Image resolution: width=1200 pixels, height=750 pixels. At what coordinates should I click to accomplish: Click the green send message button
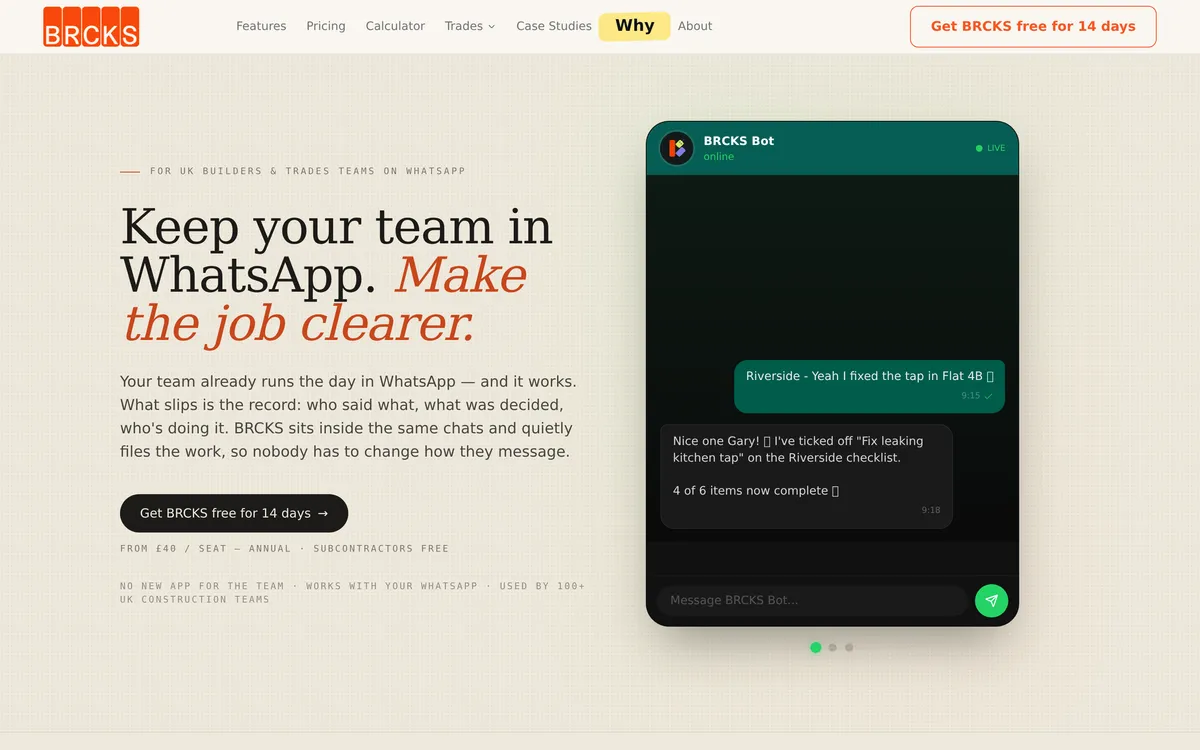991,601
